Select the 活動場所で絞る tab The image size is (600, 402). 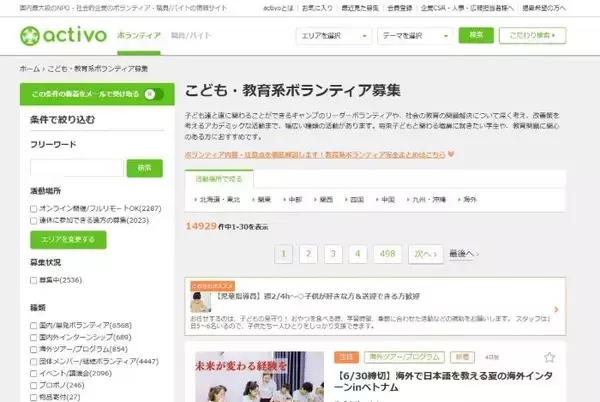click(x=219, y=179)
